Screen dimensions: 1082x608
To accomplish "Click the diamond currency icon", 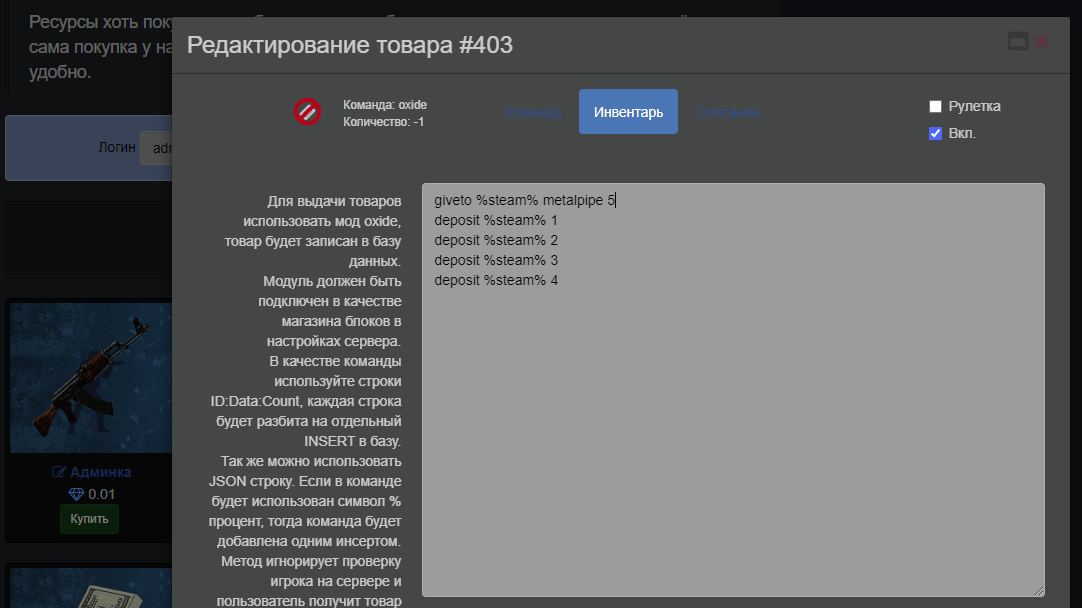I will (x=76, y=494).
